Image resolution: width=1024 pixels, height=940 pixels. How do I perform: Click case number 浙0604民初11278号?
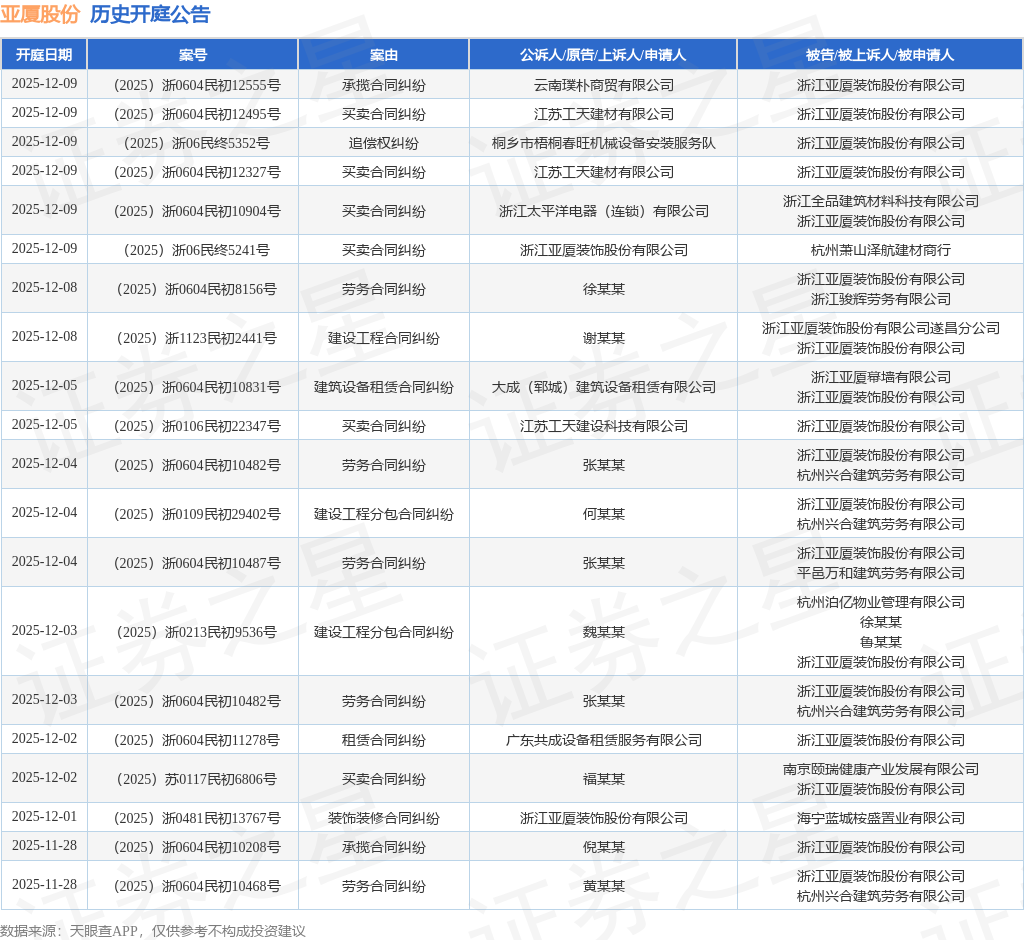pyautogui.click(x=197, y=740)
